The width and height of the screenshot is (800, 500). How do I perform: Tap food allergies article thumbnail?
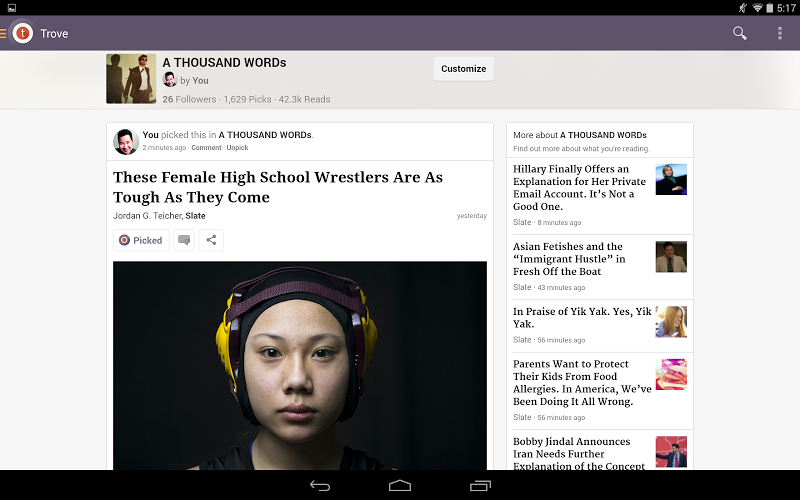[671, 374]
